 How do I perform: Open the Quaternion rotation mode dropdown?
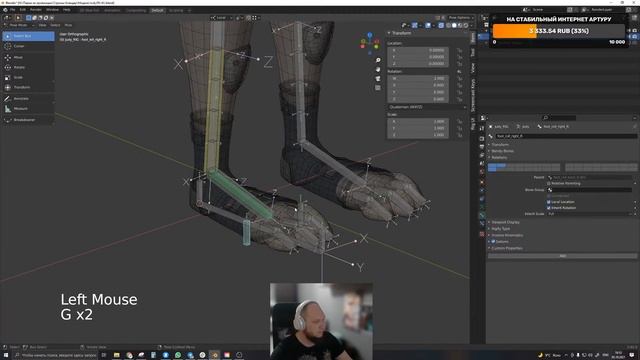click(x=427, y=107)
